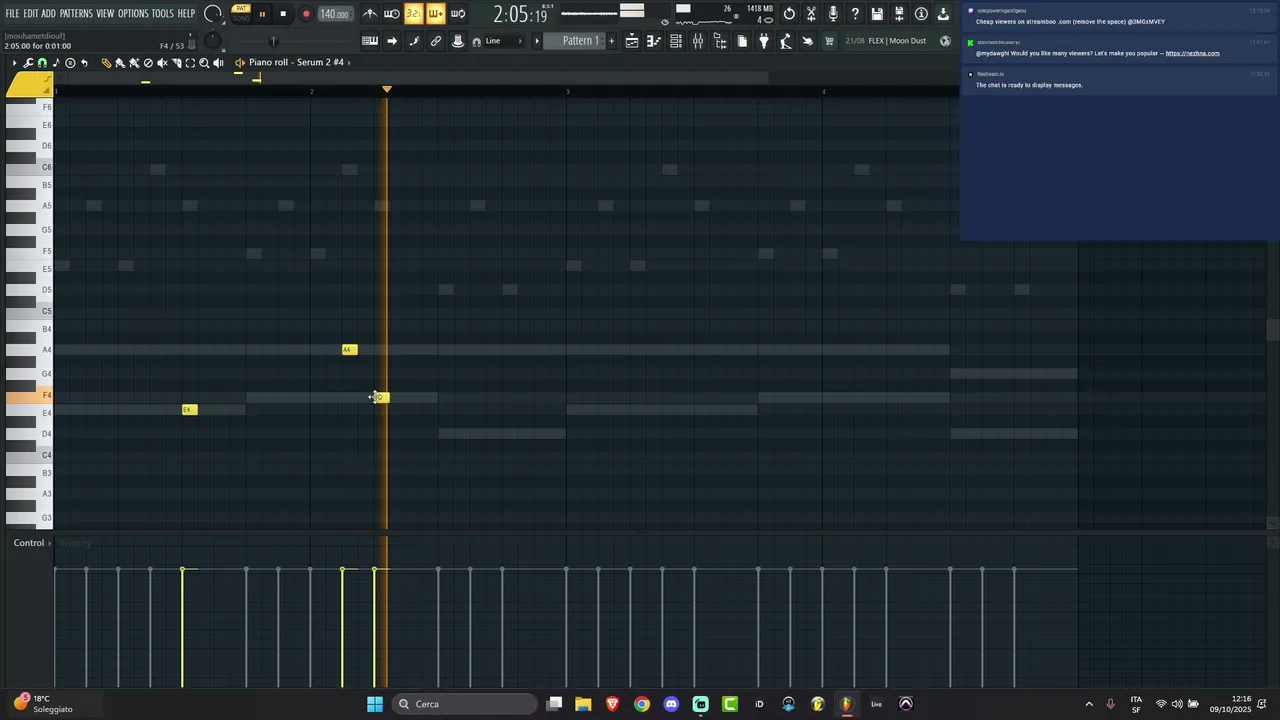The height and width of the screenshot is (720, 1280).
Task: Toggle the piano roll magnet snap
Action: [x=42, y=63]
